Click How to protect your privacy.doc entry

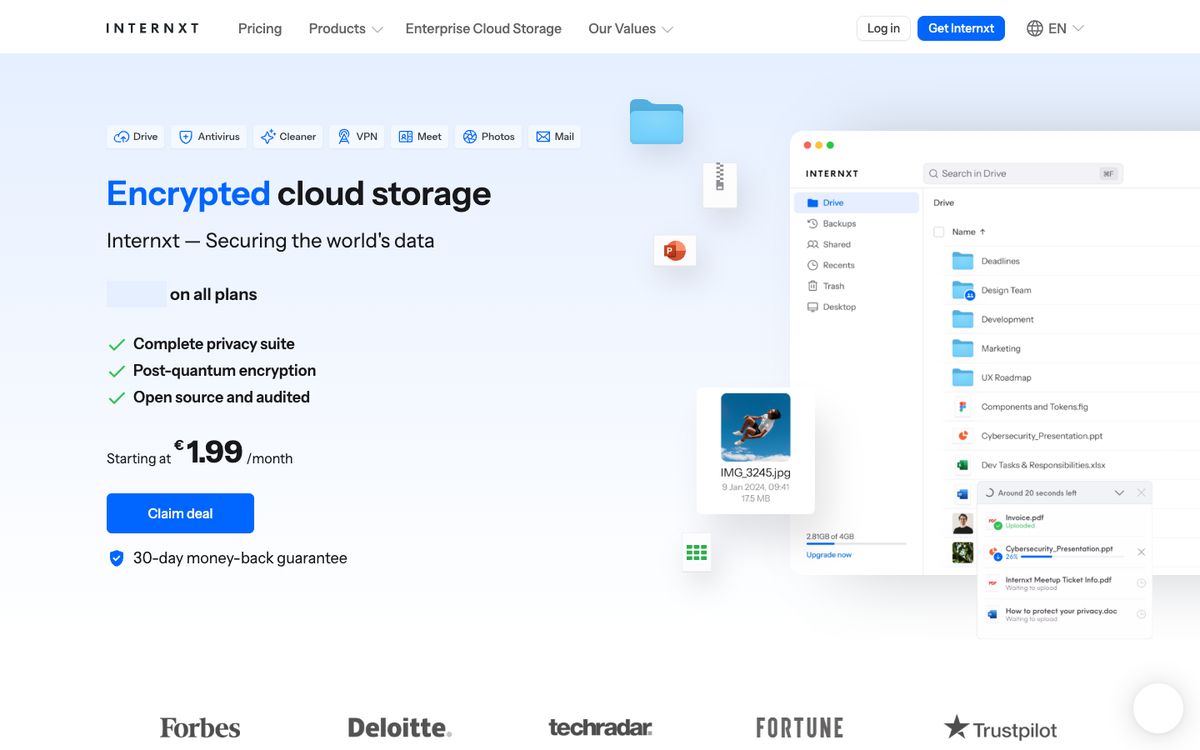click(x=1064, y=614)
